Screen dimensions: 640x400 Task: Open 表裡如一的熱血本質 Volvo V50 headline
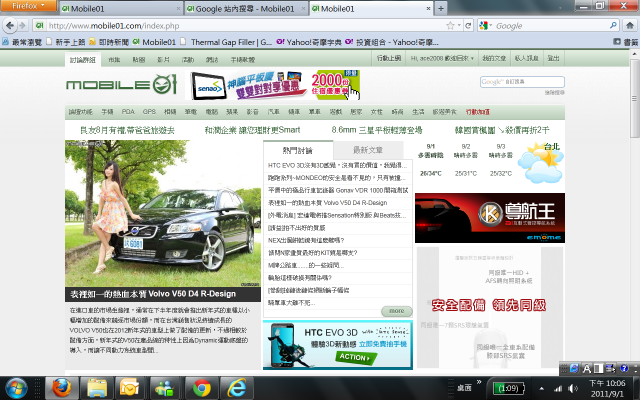(x=153, y=294)
